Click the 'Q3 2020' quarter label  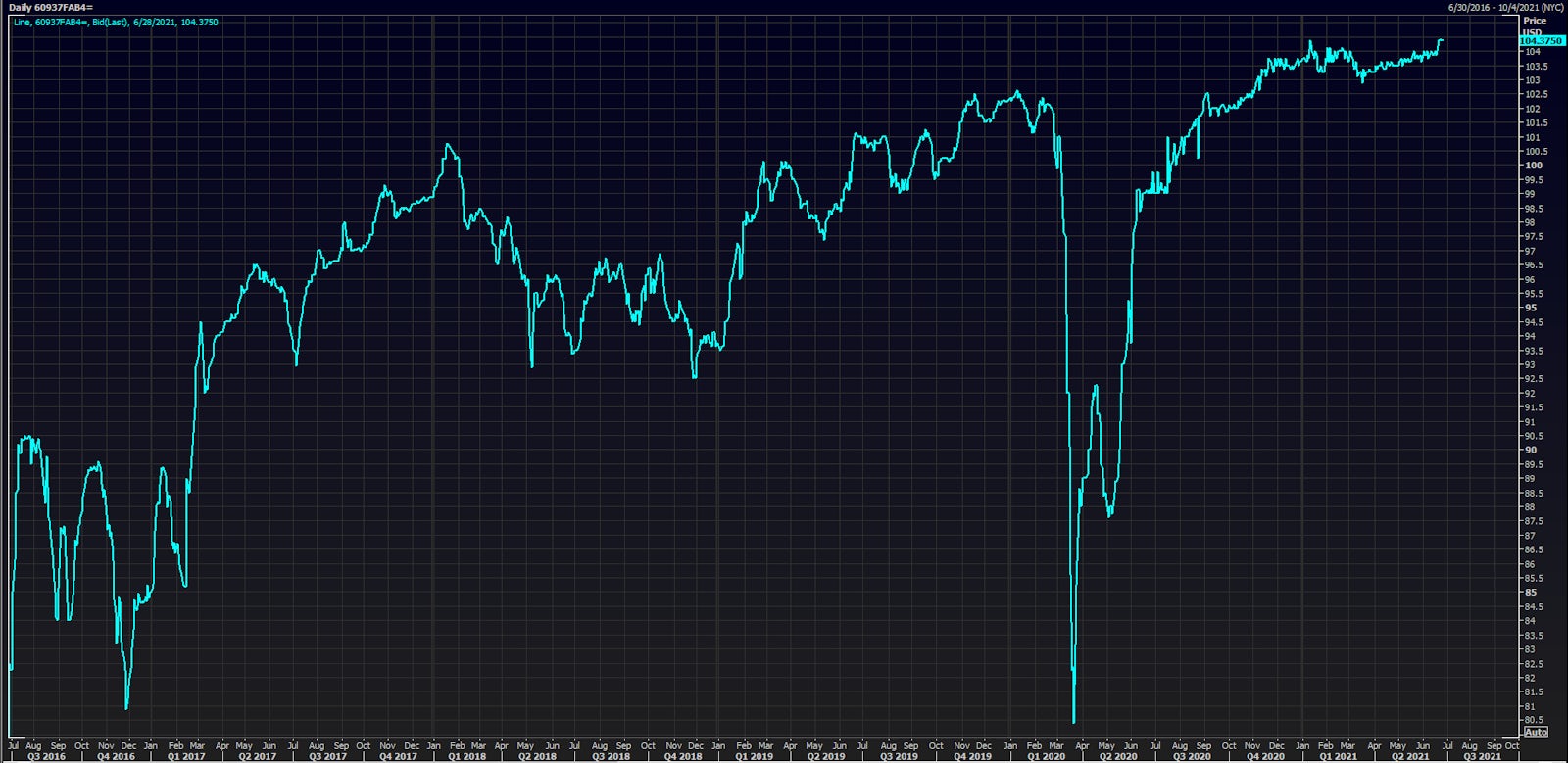1192,756
